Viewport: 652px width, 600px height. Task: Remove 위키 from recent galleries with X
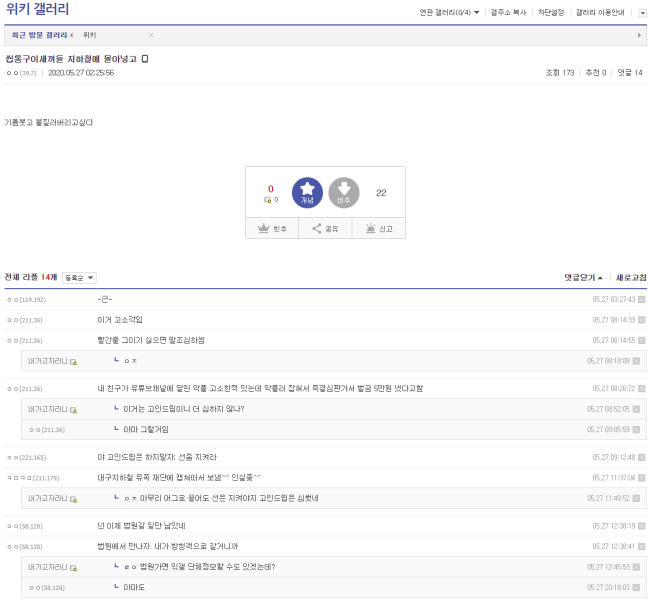pos(151,35)
